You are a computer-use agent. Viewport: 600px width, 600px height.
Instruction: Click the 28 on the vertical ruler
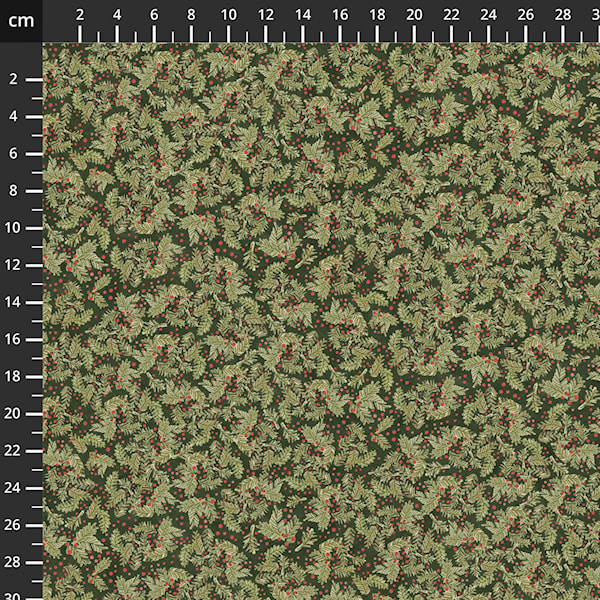coord(12,562)
